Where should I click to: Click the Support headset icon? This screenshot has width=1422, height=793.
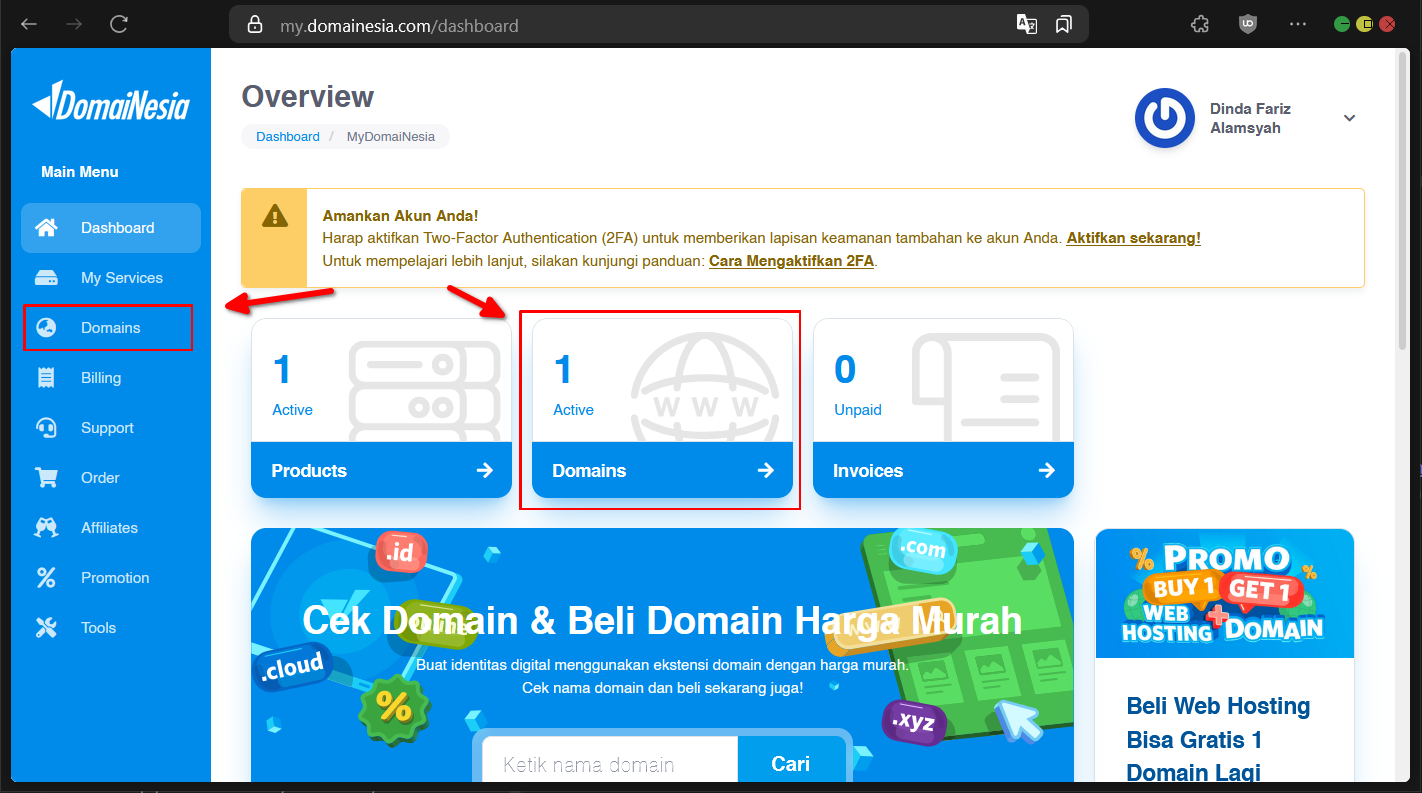click(x=46, y=428)
